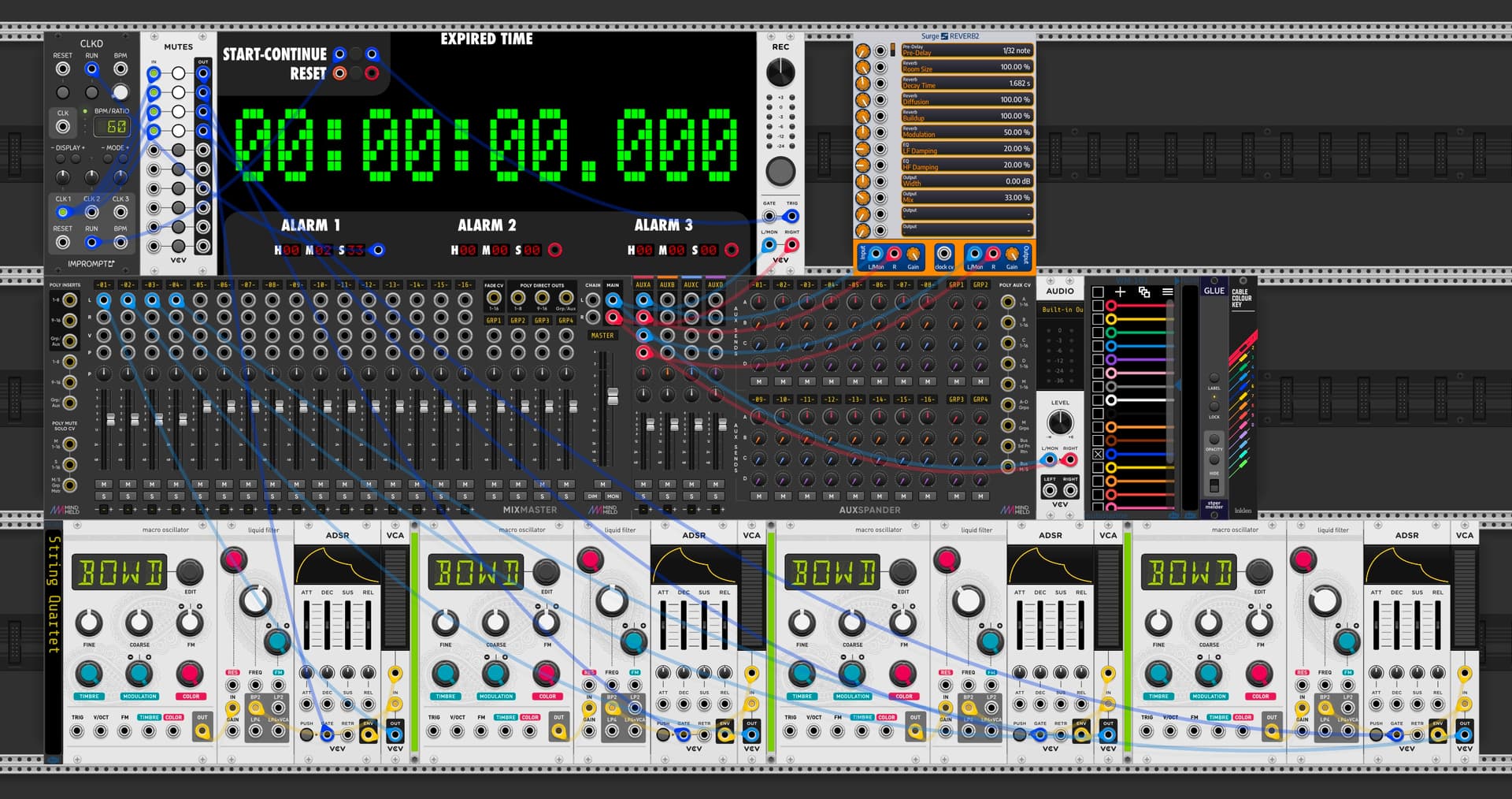
Task: Open the Audio device display Built-in Ou
Action: [x=1061, y=310]
